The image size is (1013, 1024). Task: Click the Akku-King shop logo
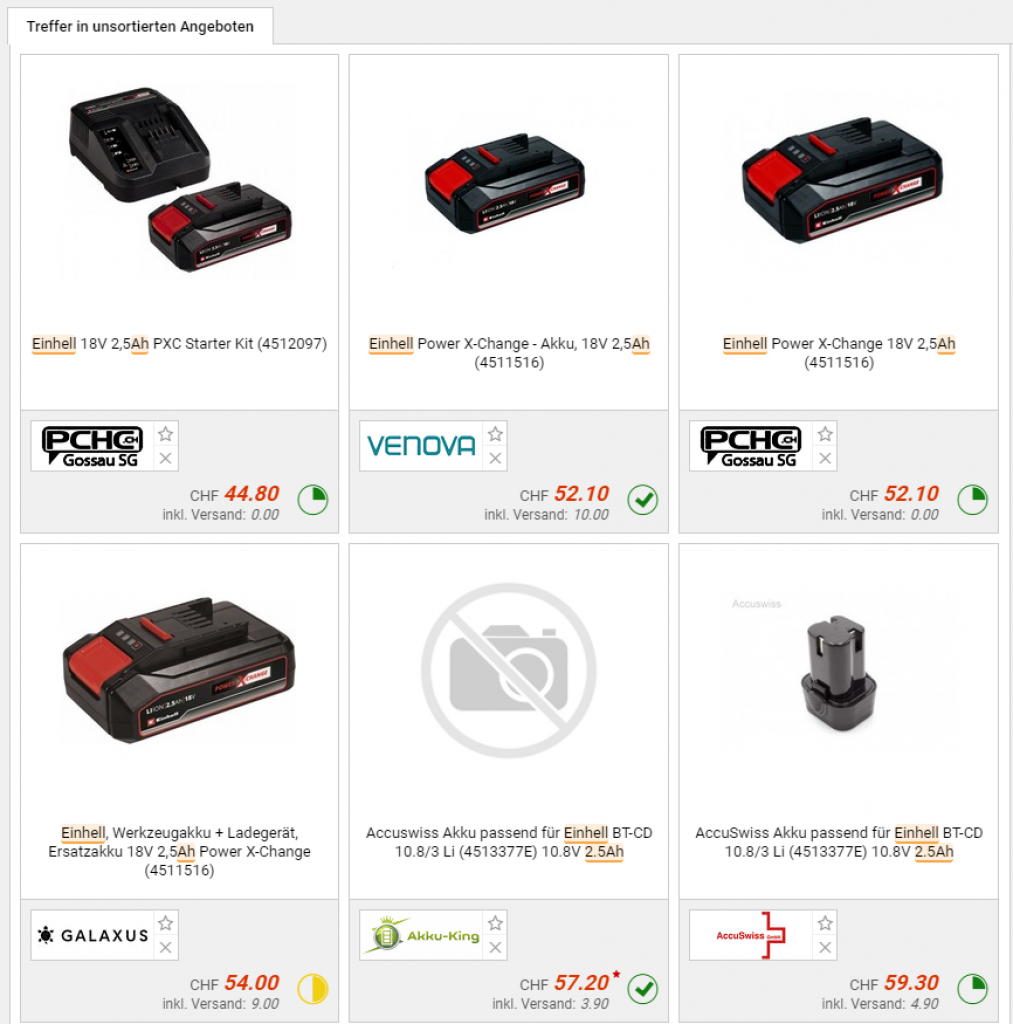[x=421, y=935]
